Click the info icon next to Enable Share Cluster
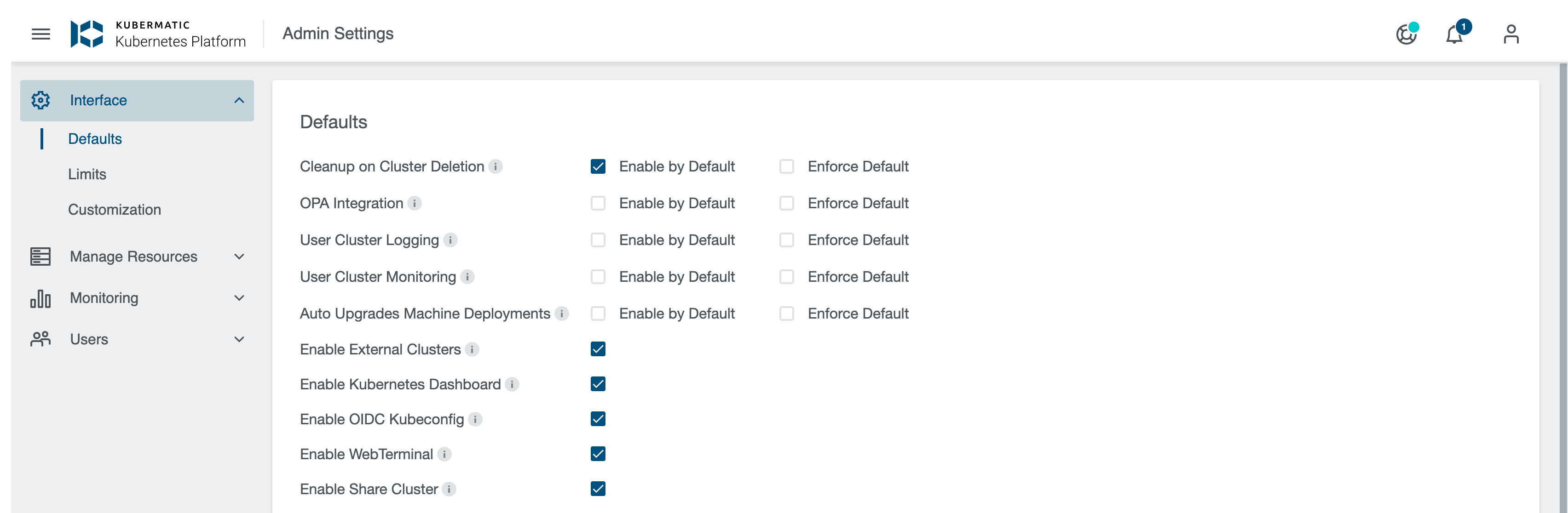Viewport: 1568px width, 513px height. point(450,489)
